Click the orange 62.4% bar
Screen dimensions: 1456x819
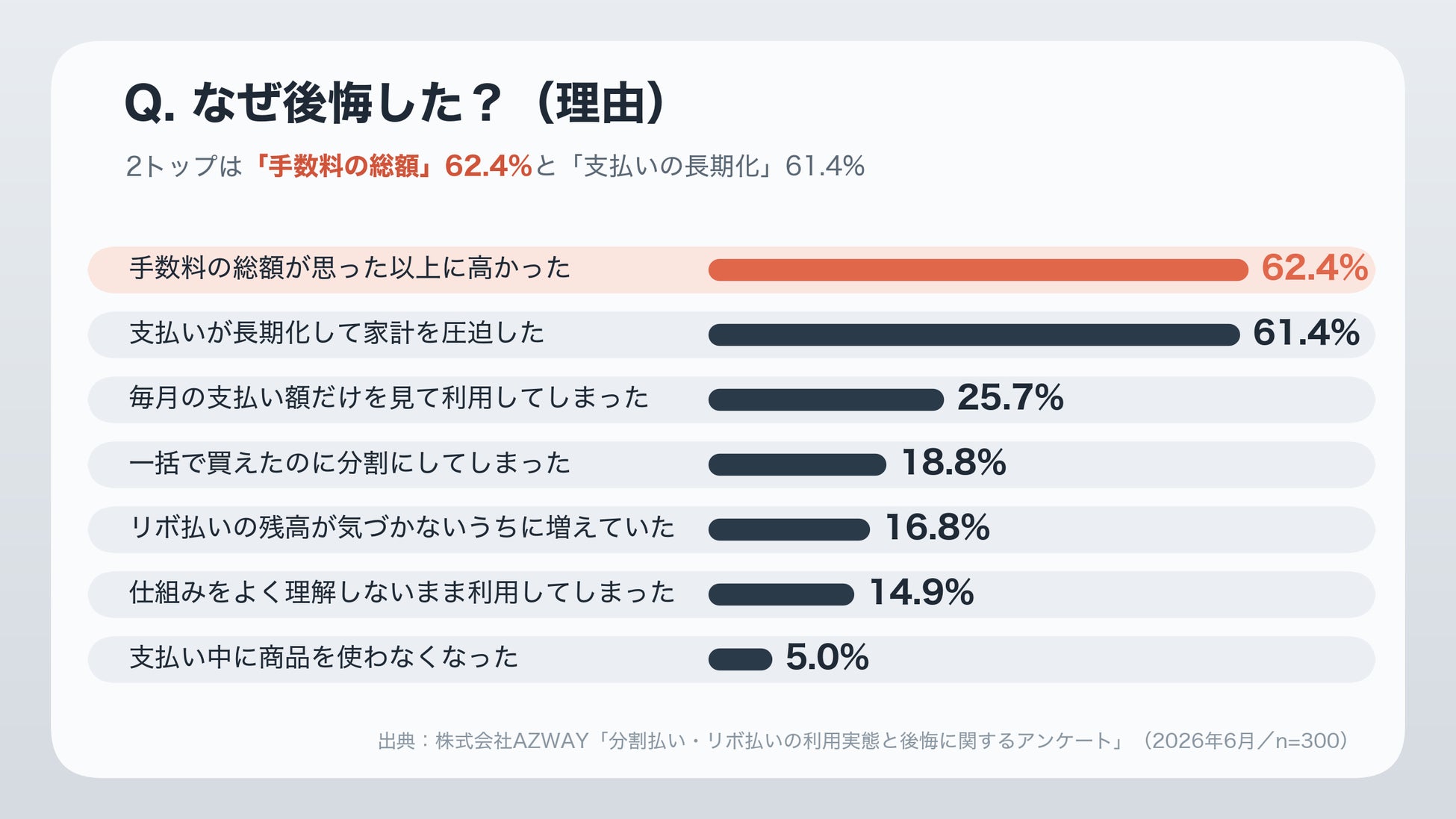click(x=978, y=270)
